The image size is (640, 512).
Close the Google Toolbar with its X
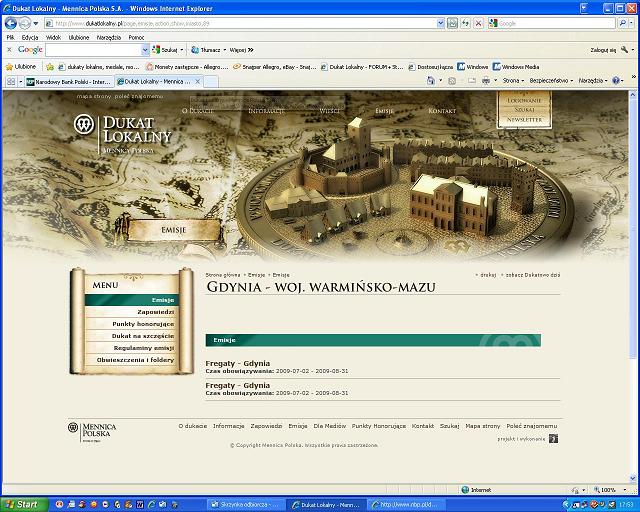click(x=9, y=50)
